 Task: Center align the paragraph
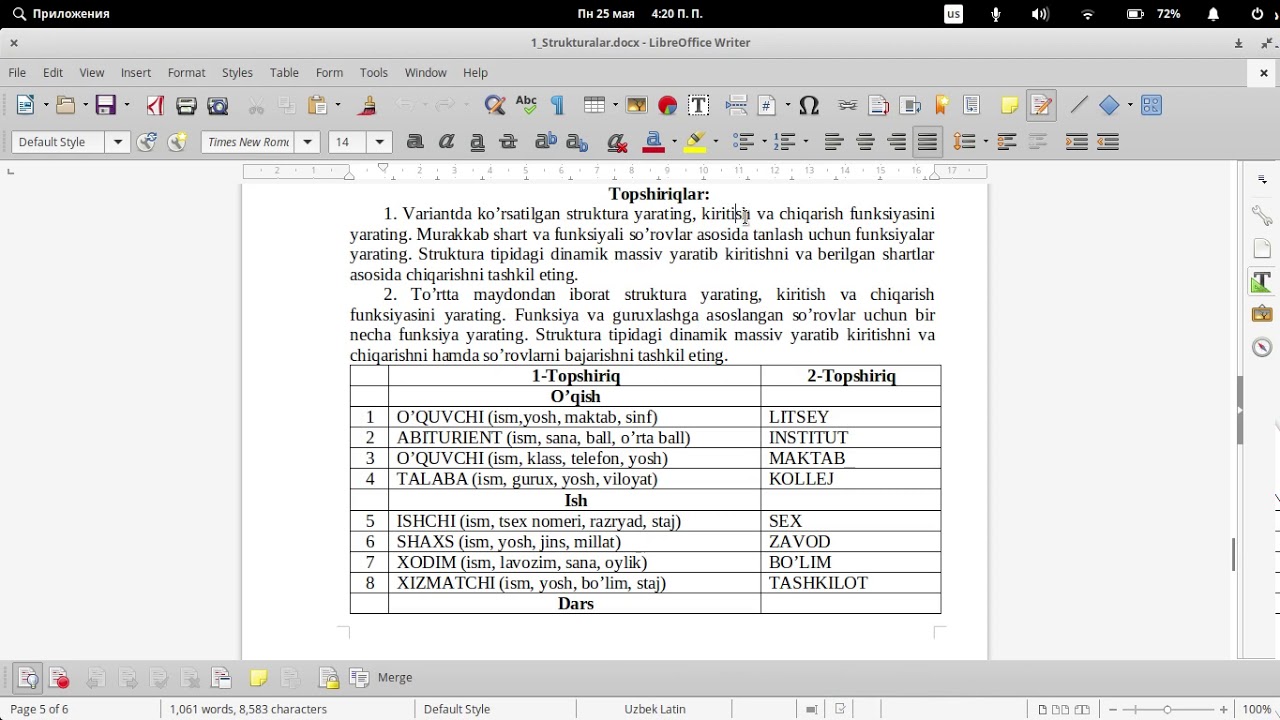coord(865,142)
